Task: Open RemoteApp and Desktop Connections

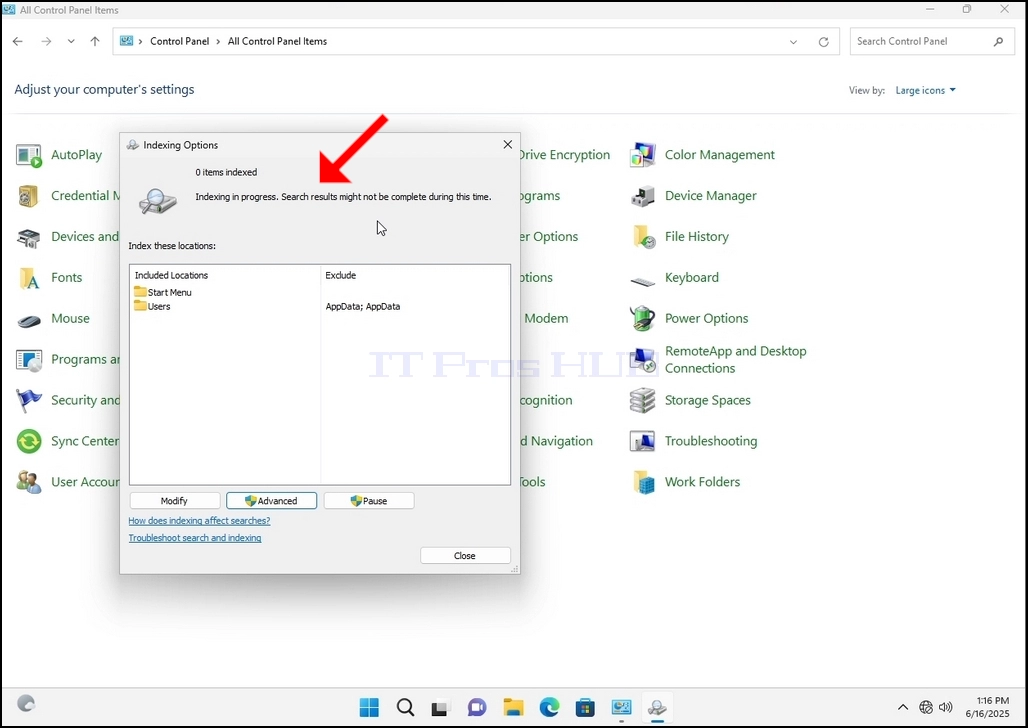Action: [x=719, y=359]
